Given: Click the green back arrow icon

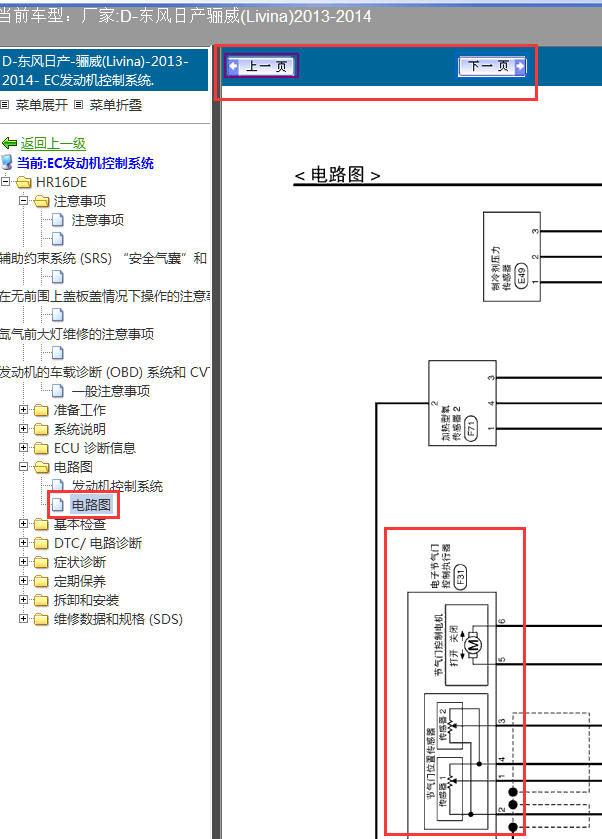Looking at the screenshot, I should pos(10,143).
